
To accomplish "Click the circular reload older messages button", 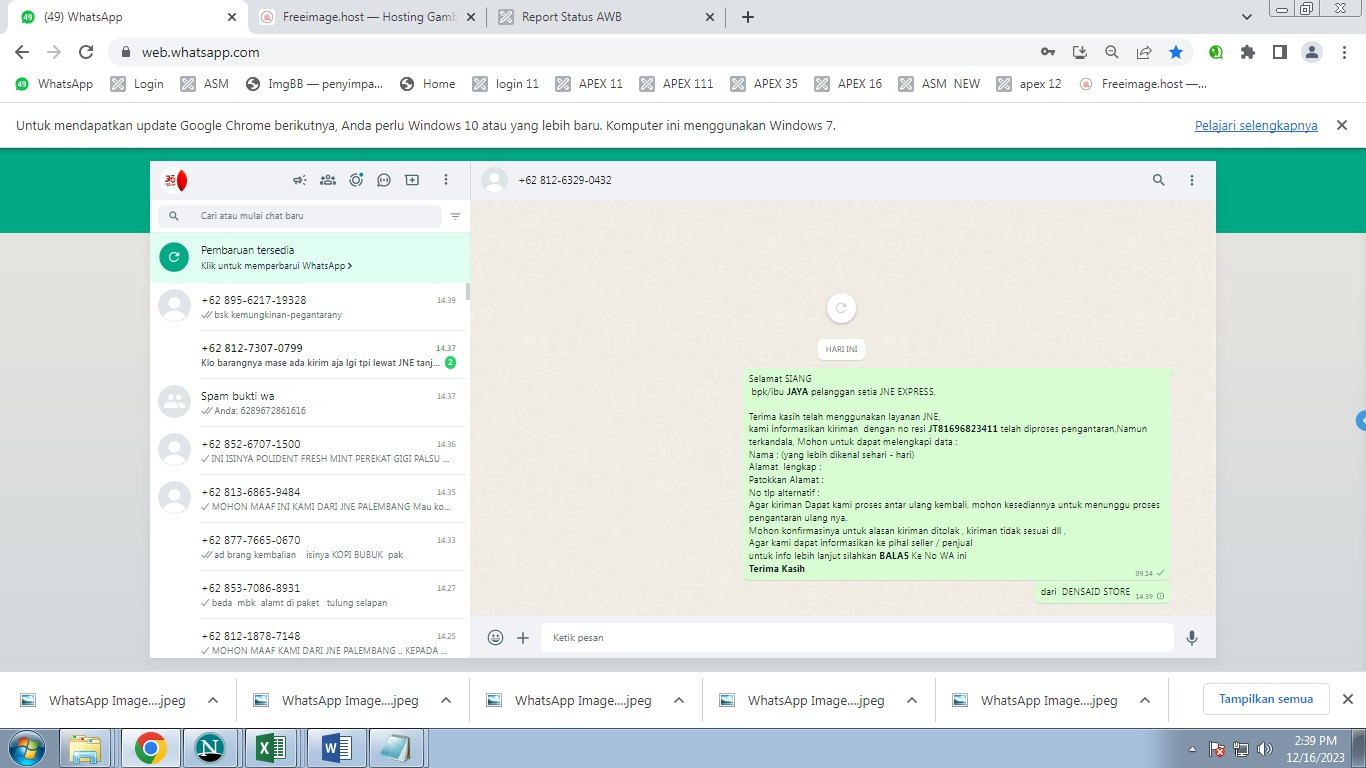I will click(841, 308).
